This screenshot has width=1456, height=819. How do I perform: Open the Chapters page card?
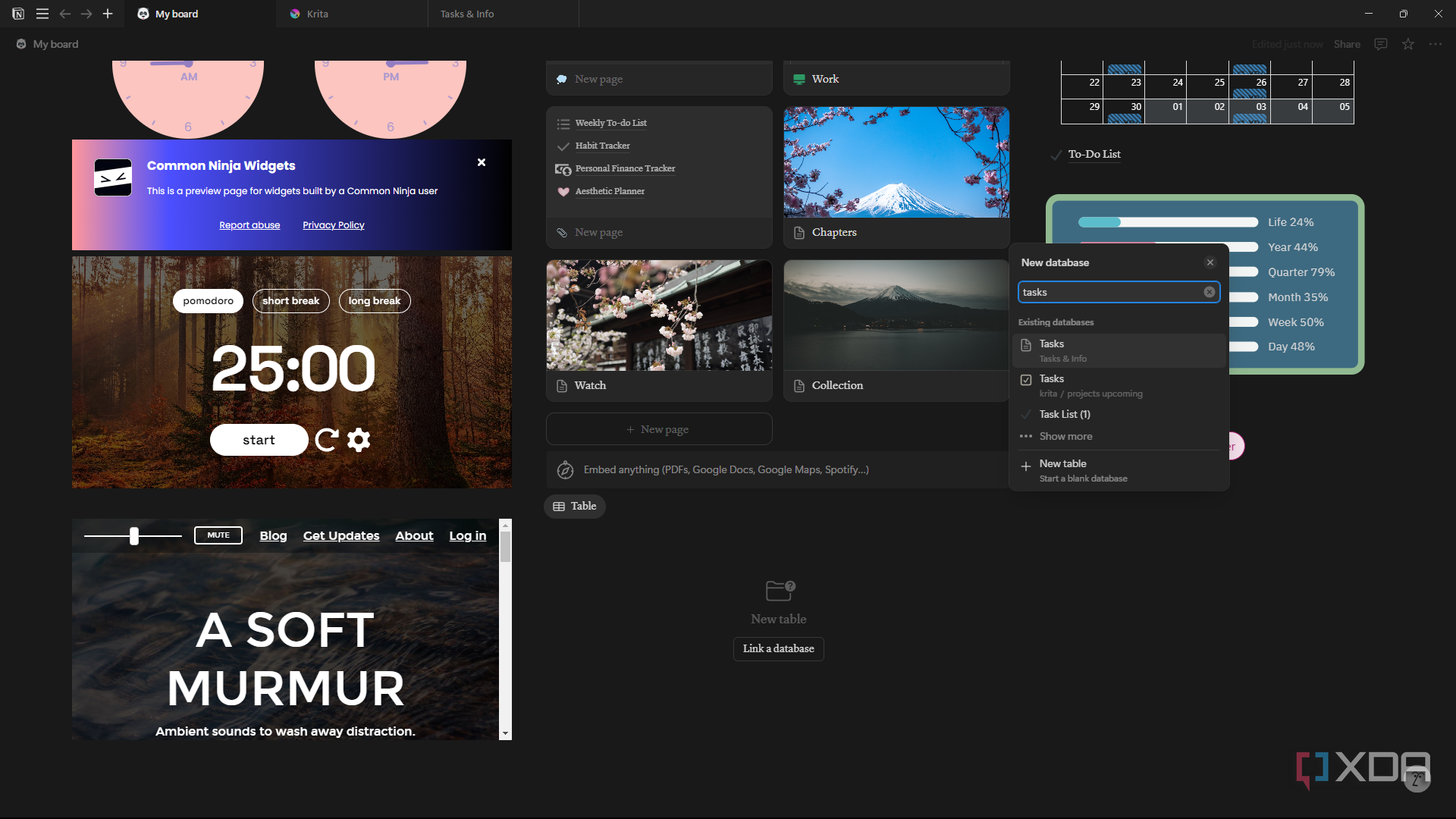(x=896, y=177)
